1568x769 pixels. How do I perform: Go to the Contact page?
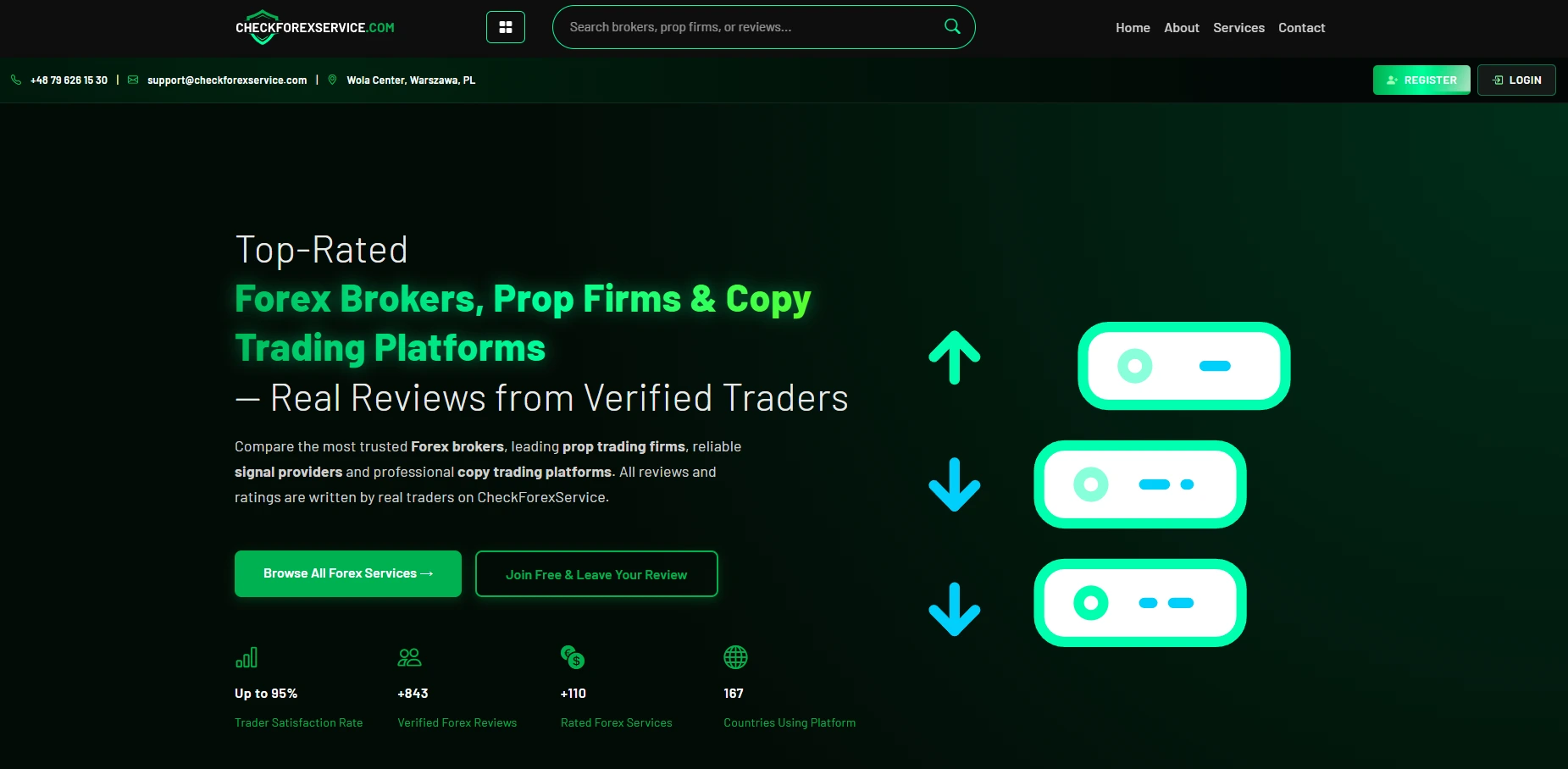tap(1301, 28)
